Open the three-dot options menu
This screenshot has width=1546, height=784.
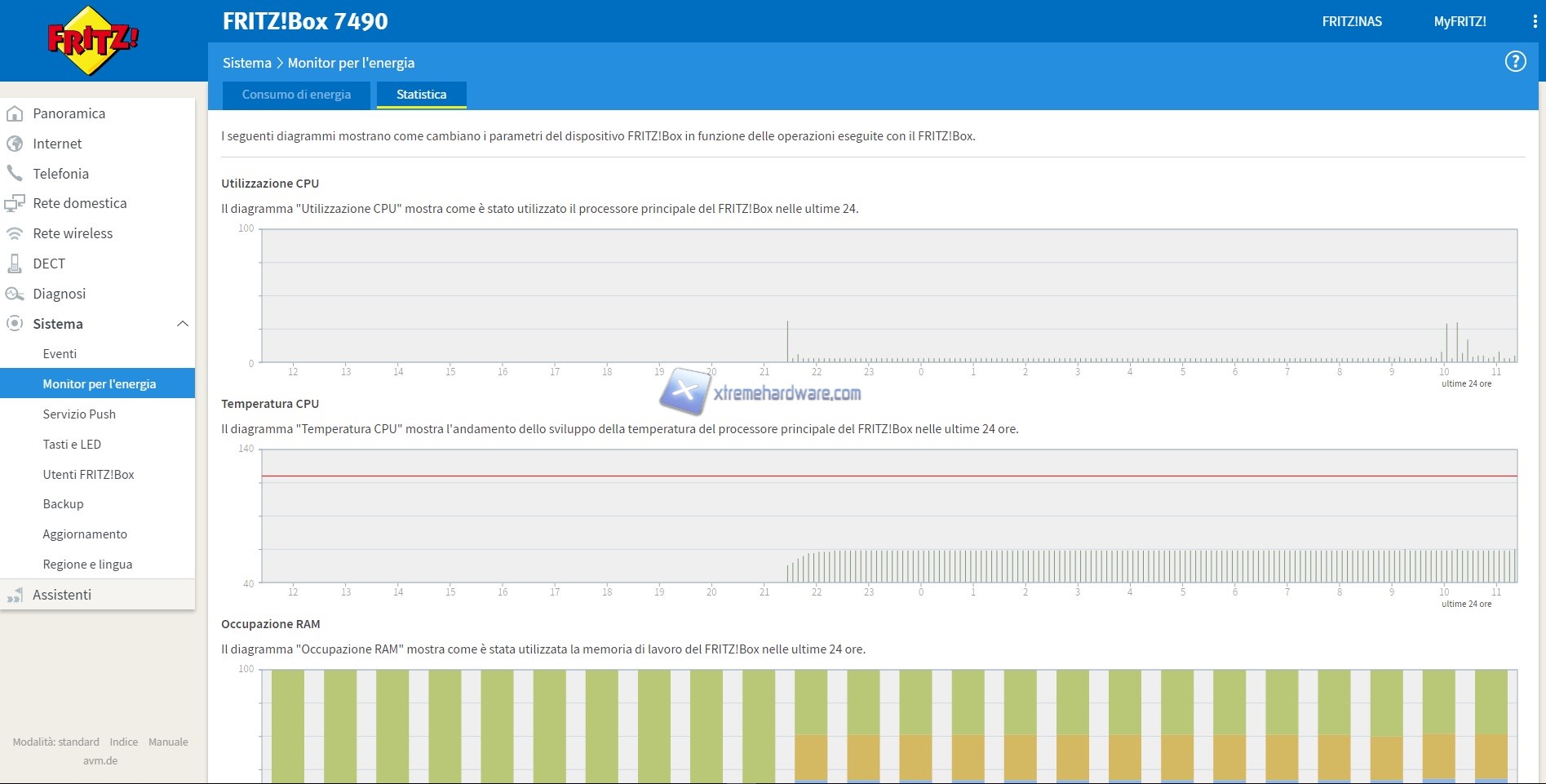pos(1535,22)
